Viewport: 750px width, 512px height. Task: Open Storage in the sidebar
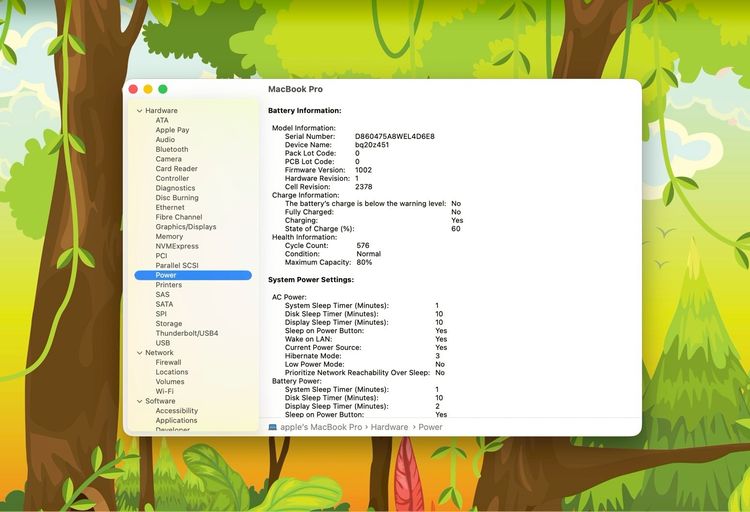169,324
